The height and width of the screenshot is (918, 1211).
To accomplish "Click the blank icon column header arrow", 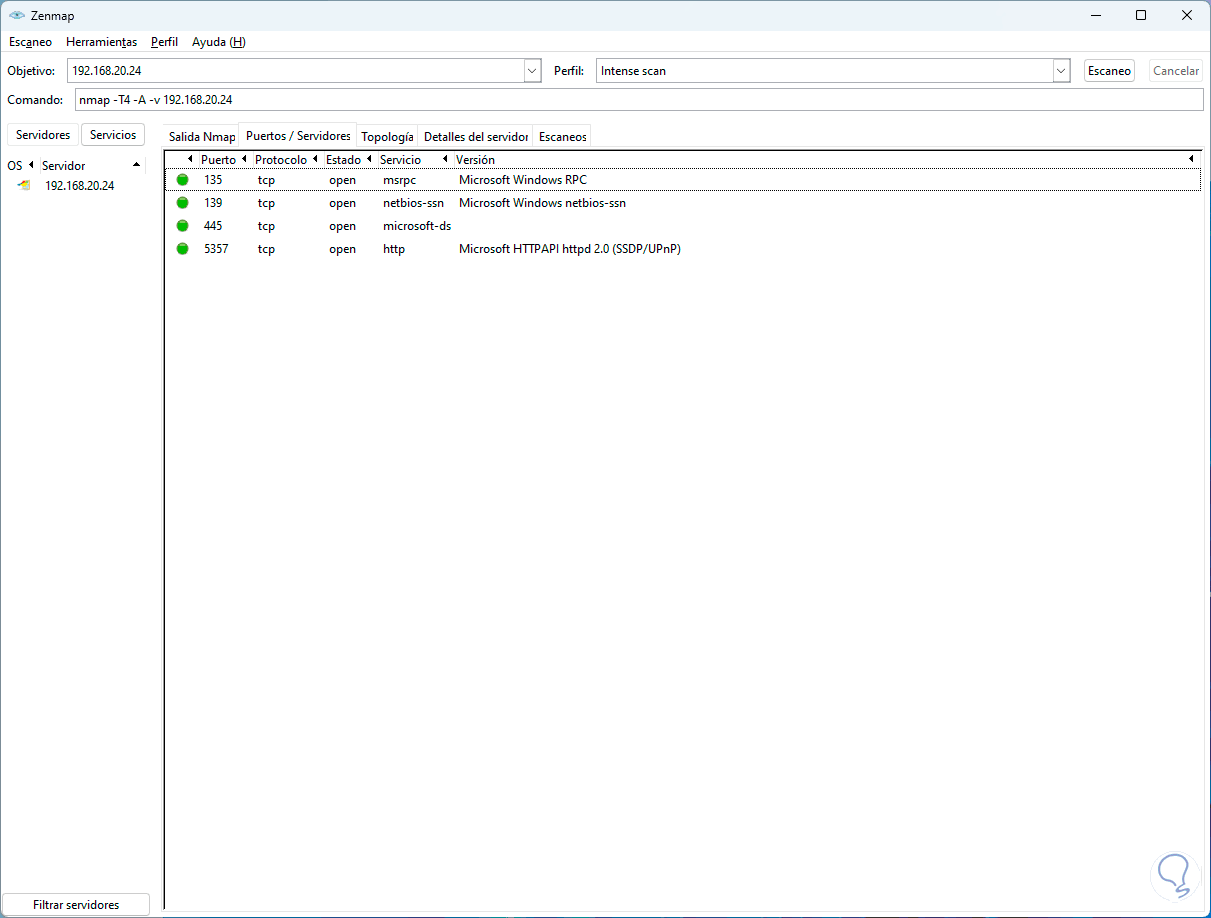I will click(190, 160).
